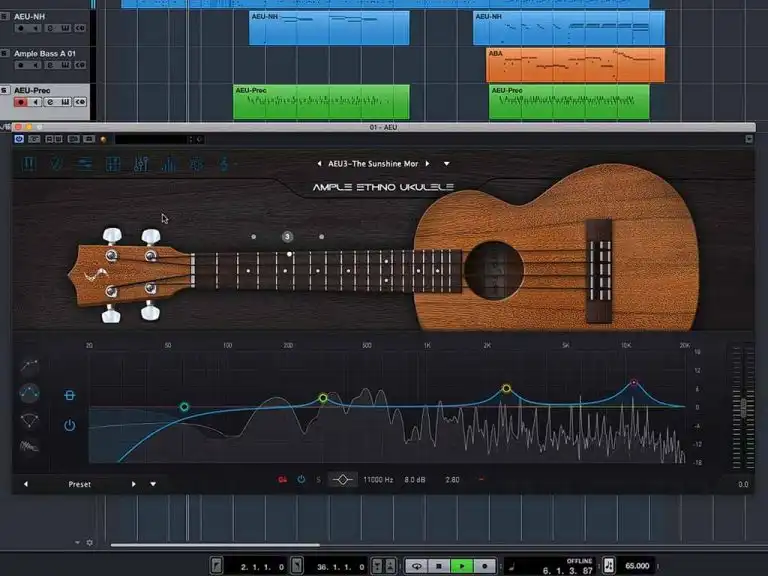Select the first EQ filter curve shape

29,365
